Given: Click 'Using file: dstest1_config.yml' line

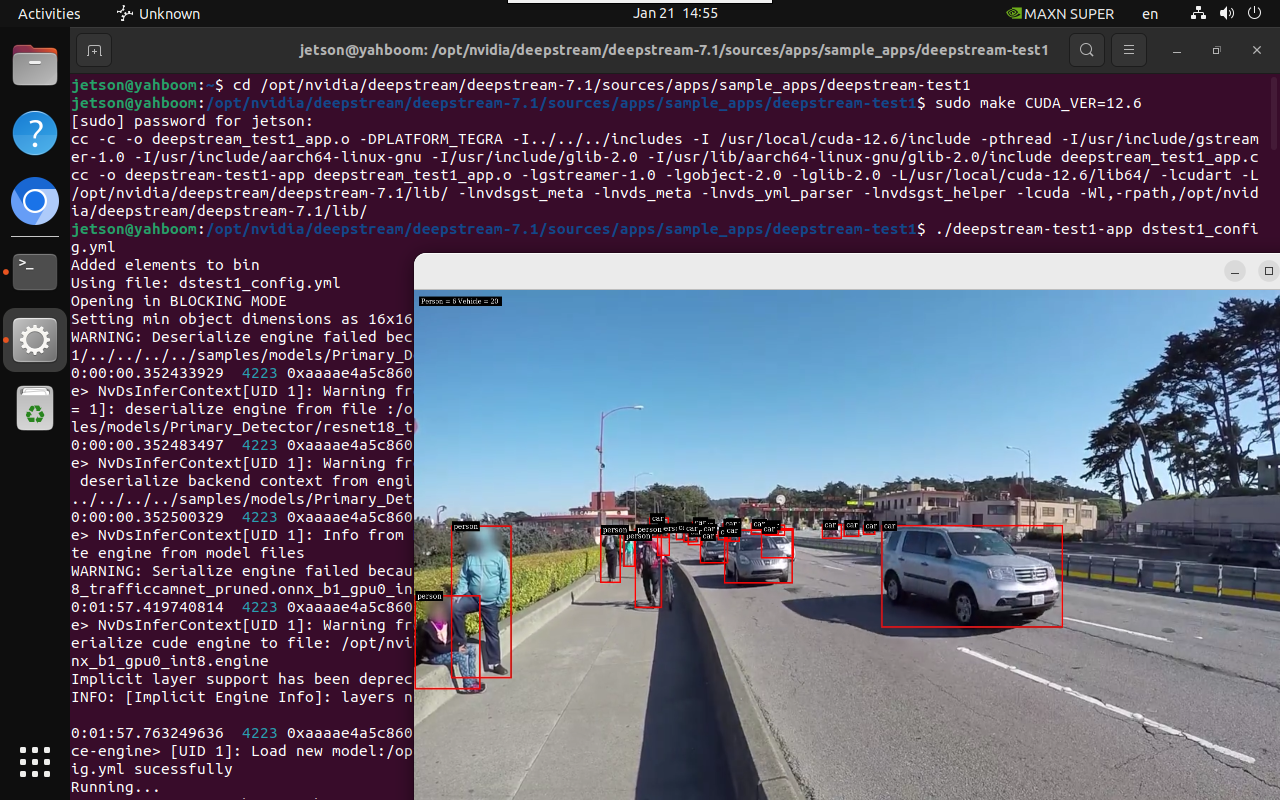Looking at the screenshot, I should pyautogui.click(x=205, y=283).
